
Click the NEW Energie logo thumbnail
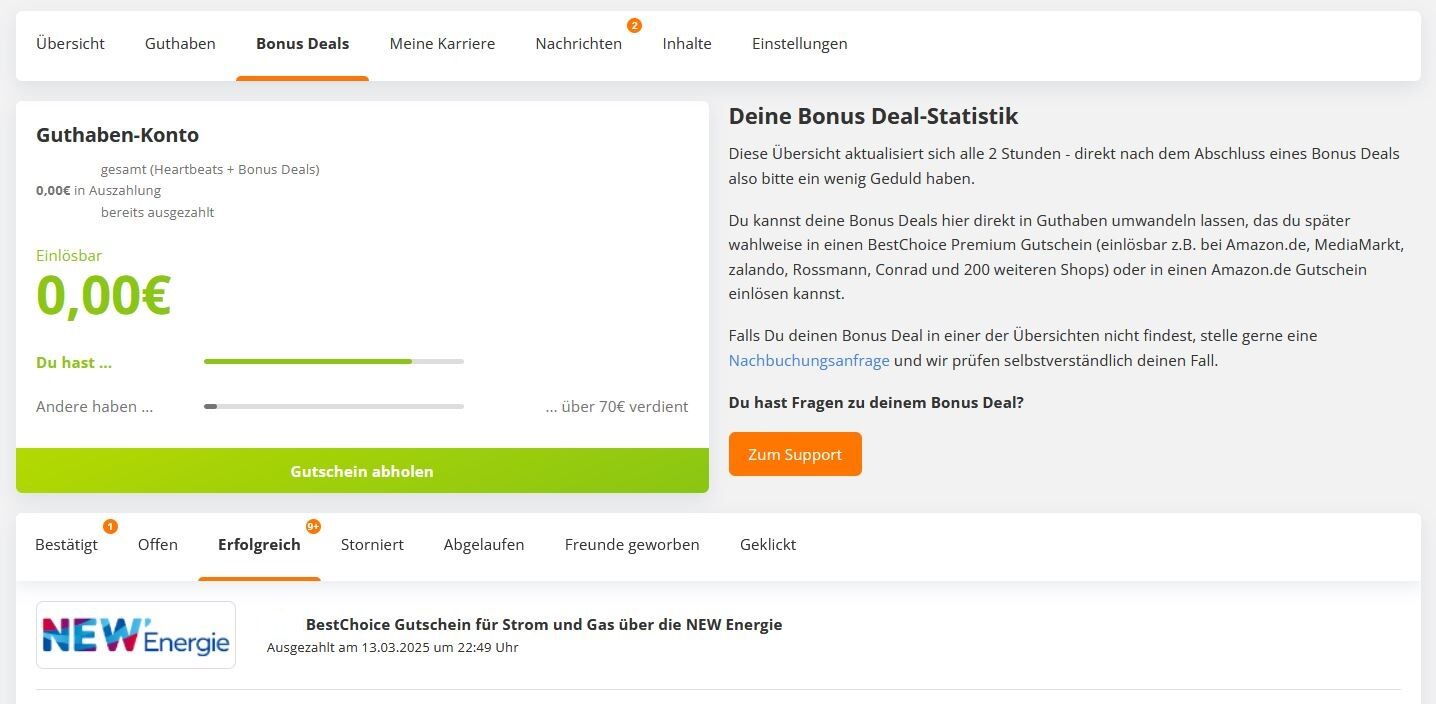tap(136, 635)
